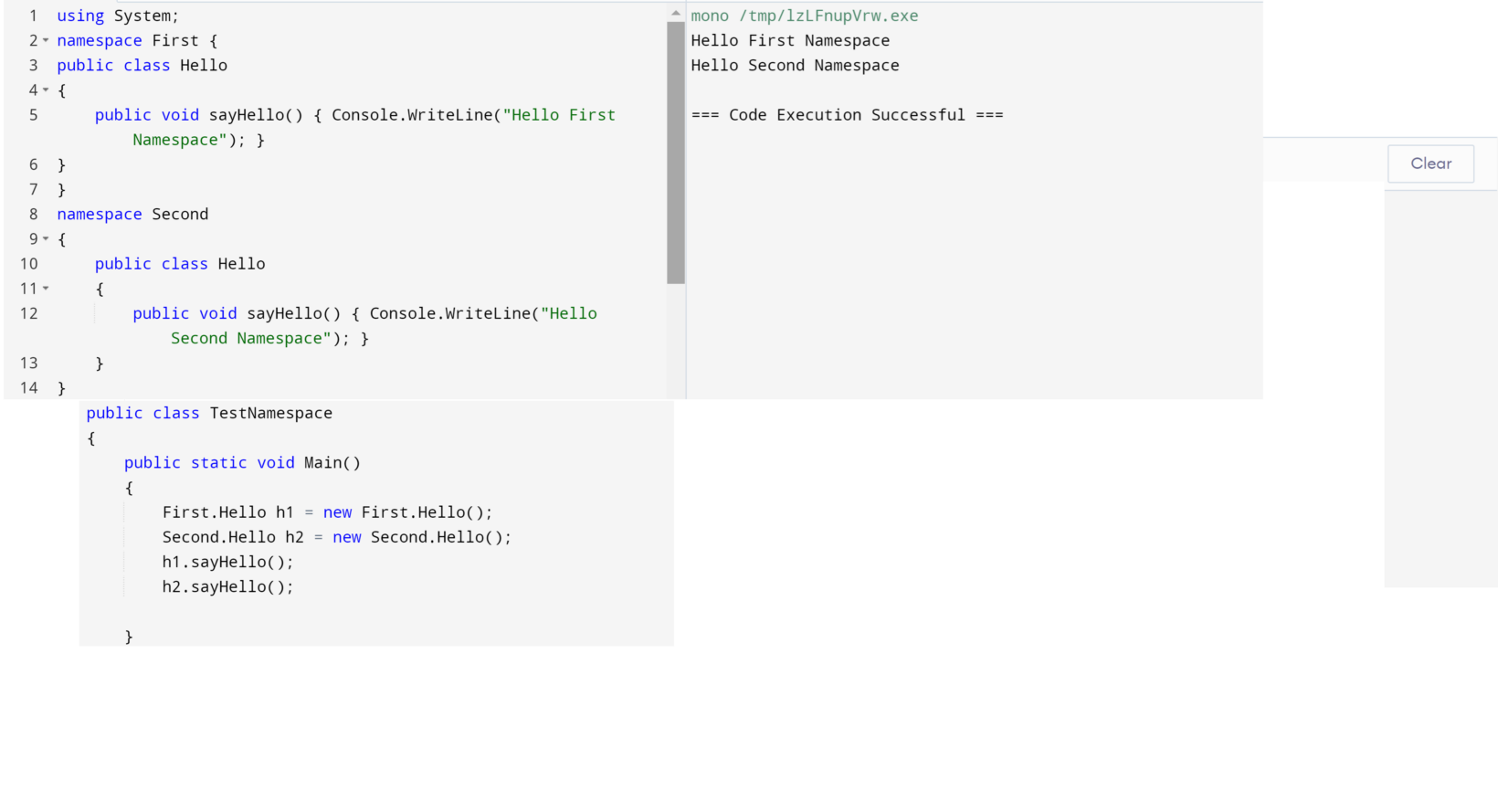This screenshot has height=812, width=1498.
Task: Click 'Hello Second Namespace' output line
Action: (x=795, y=66)
